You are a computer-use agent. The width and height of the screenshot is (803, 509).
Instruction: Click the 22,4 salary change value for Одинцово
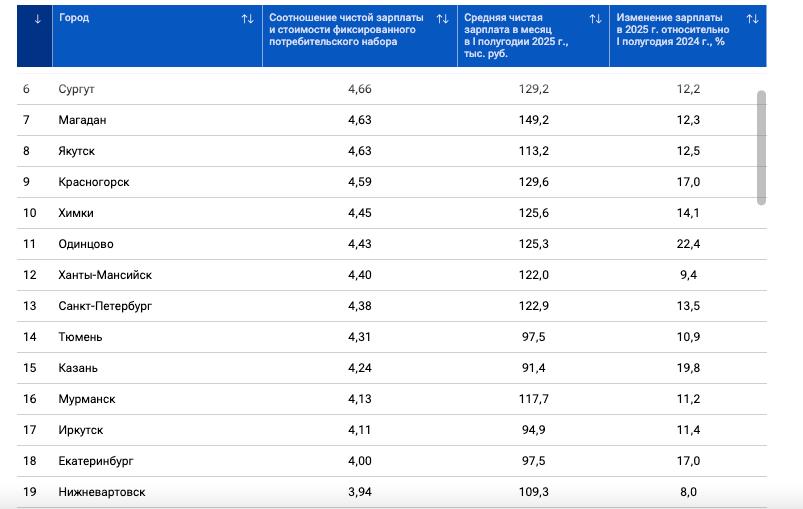point(688,244)
